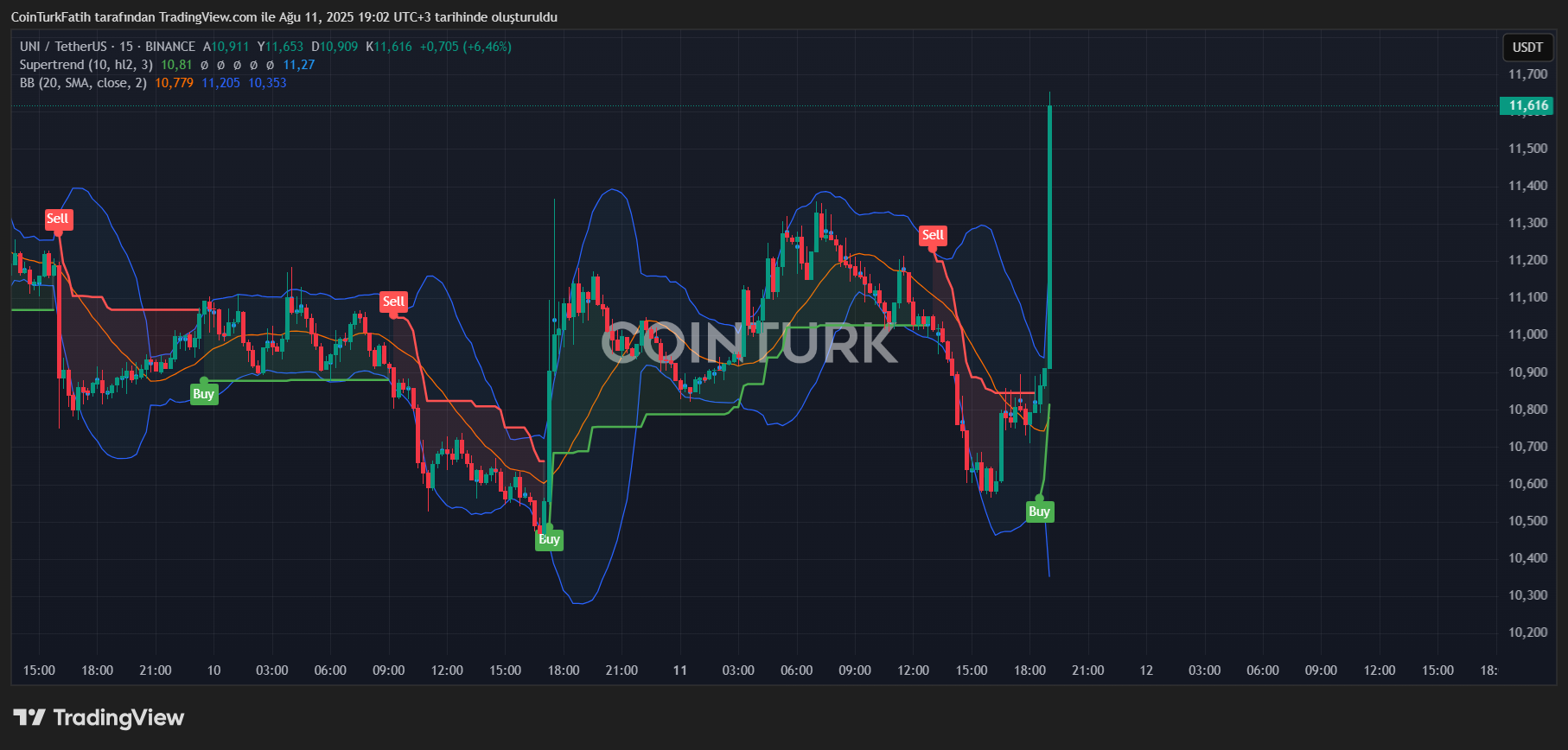Click the 11,000 price axis label
Viewport: 1568px width, 750px height.
[x=1528, y=334]
